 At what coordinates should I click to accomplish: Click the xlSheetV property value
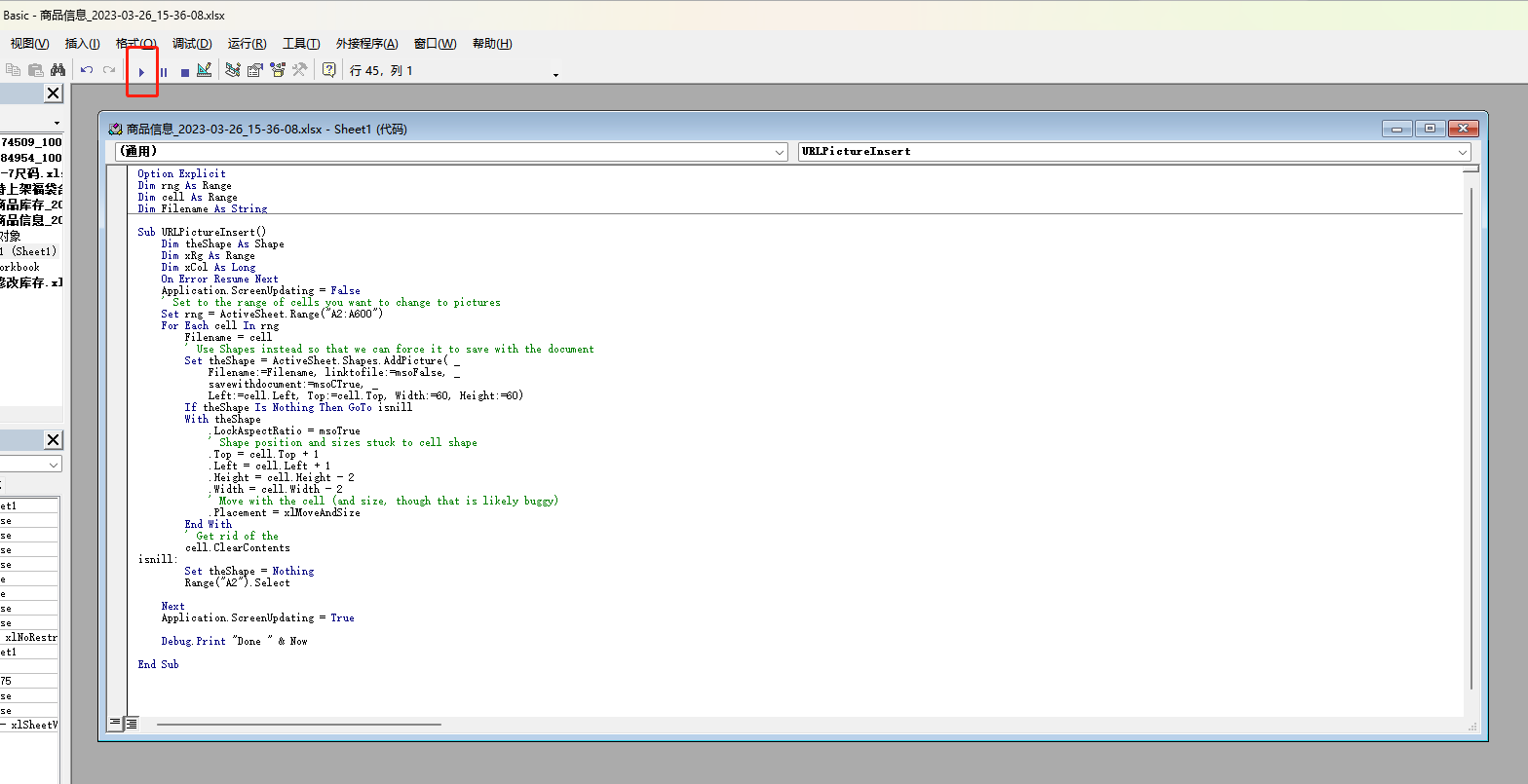tap(30, 725)
